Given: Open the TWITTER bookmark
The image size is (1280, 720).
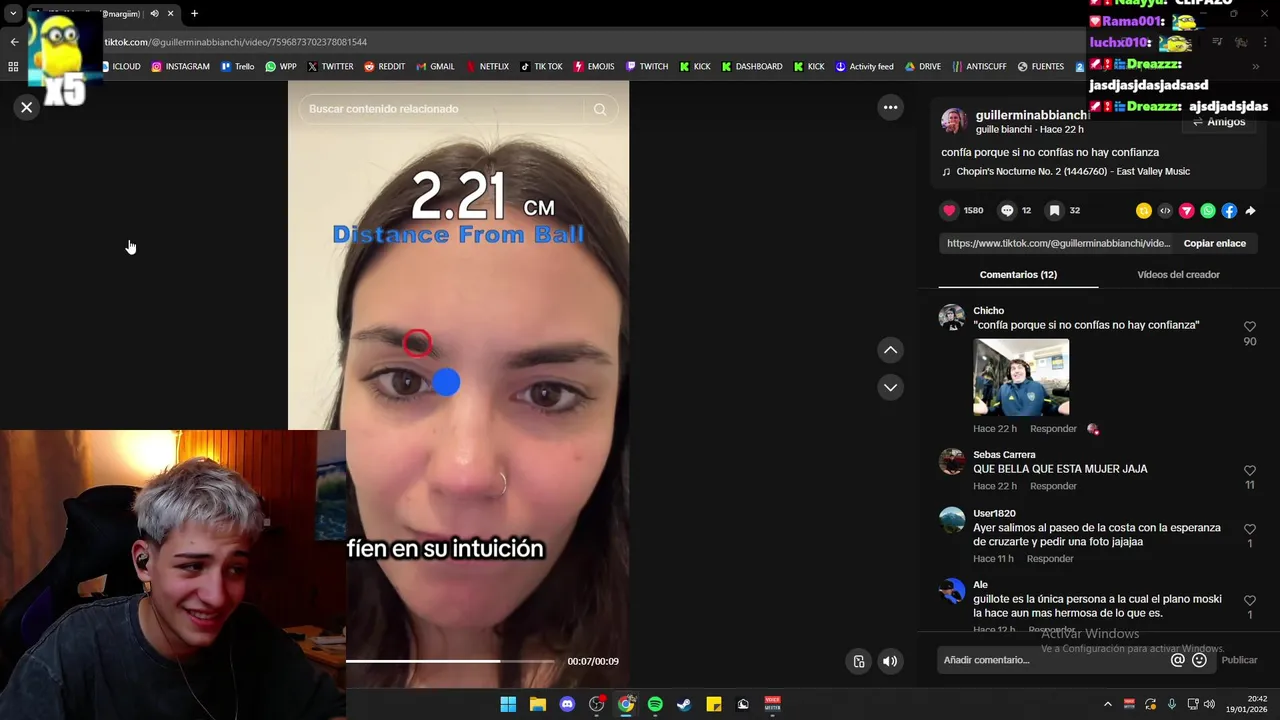Looking at the screenshot, I should coord(330,67).
